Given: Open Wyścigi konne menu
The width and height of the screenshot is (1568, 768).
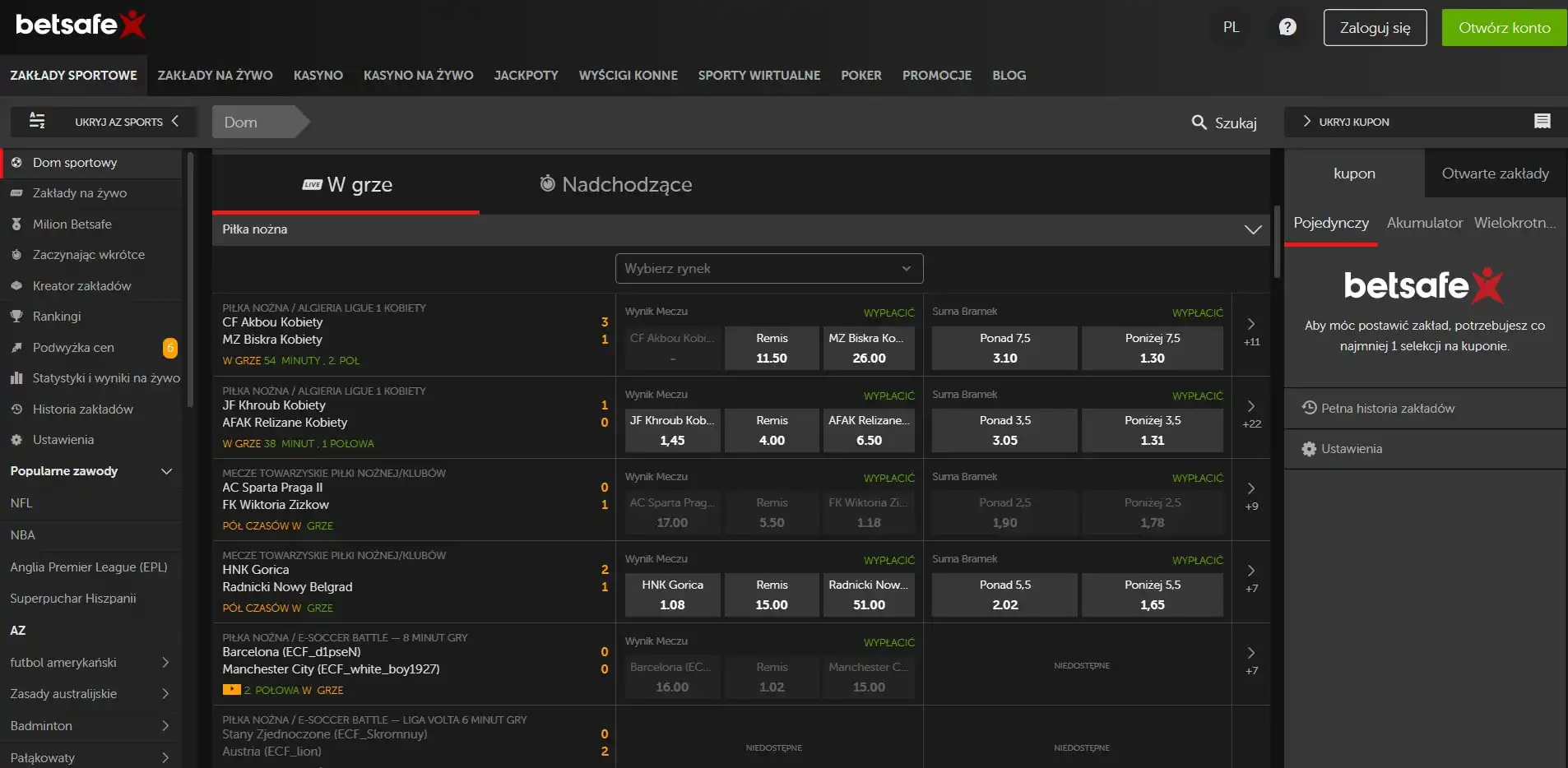Looking at the screenshot, I should click(628, 76).
